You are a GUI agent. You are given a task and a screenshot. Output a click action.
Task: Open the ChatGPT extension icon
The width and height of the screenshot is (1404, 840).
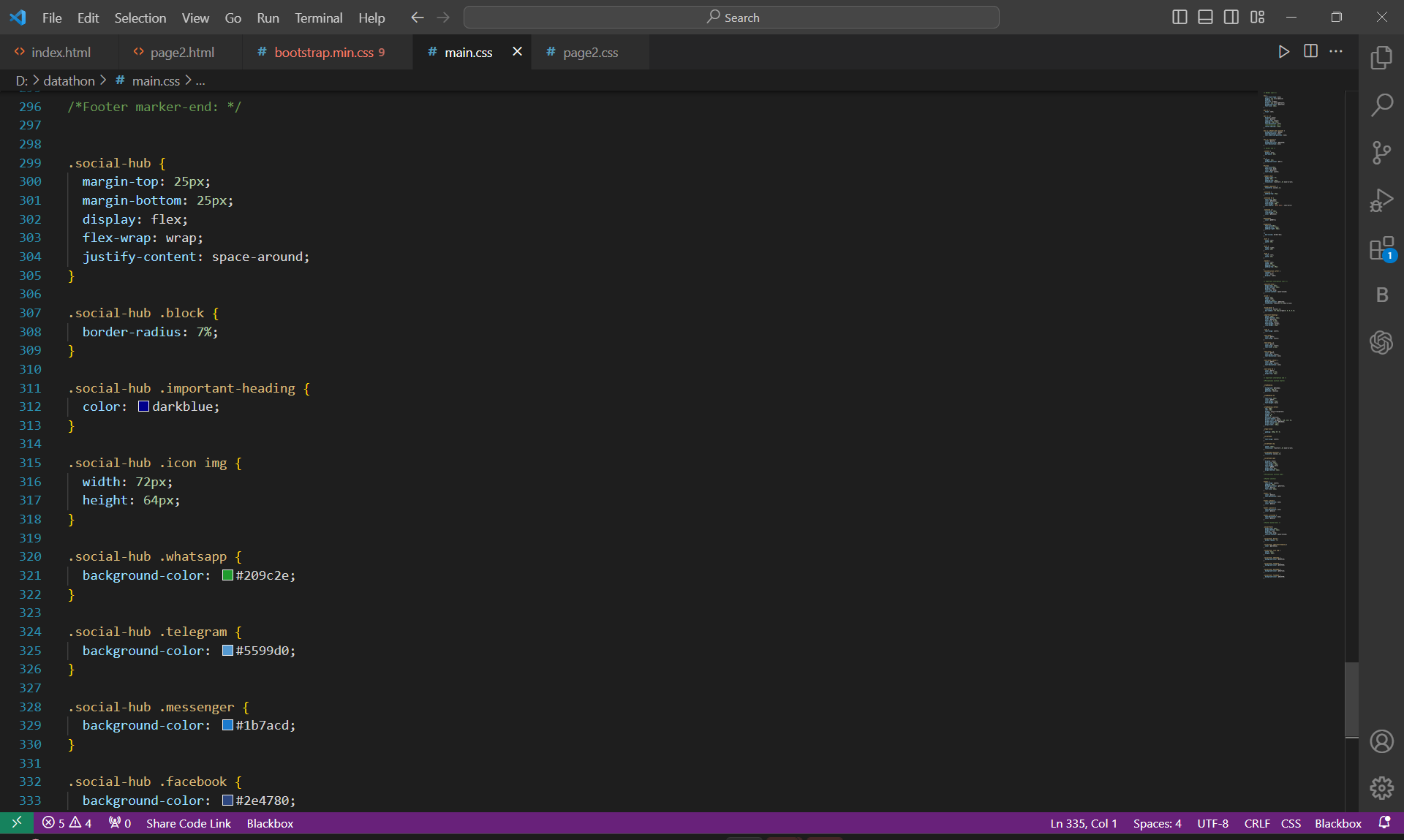coord(1381,342)
